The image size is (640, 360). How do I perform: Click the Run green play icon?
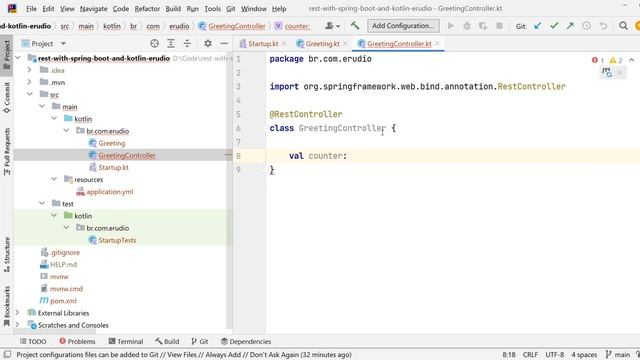click(451, 26)
